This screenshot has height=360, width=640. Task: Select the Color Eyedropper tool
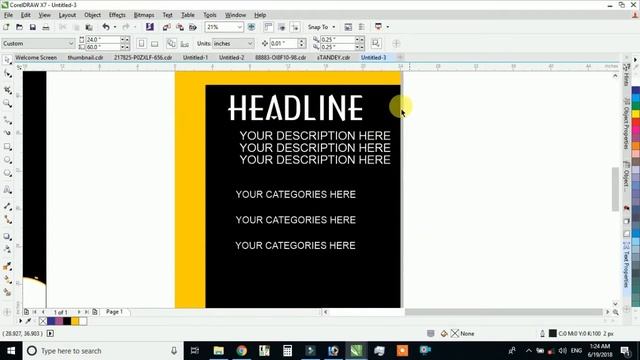7,266
